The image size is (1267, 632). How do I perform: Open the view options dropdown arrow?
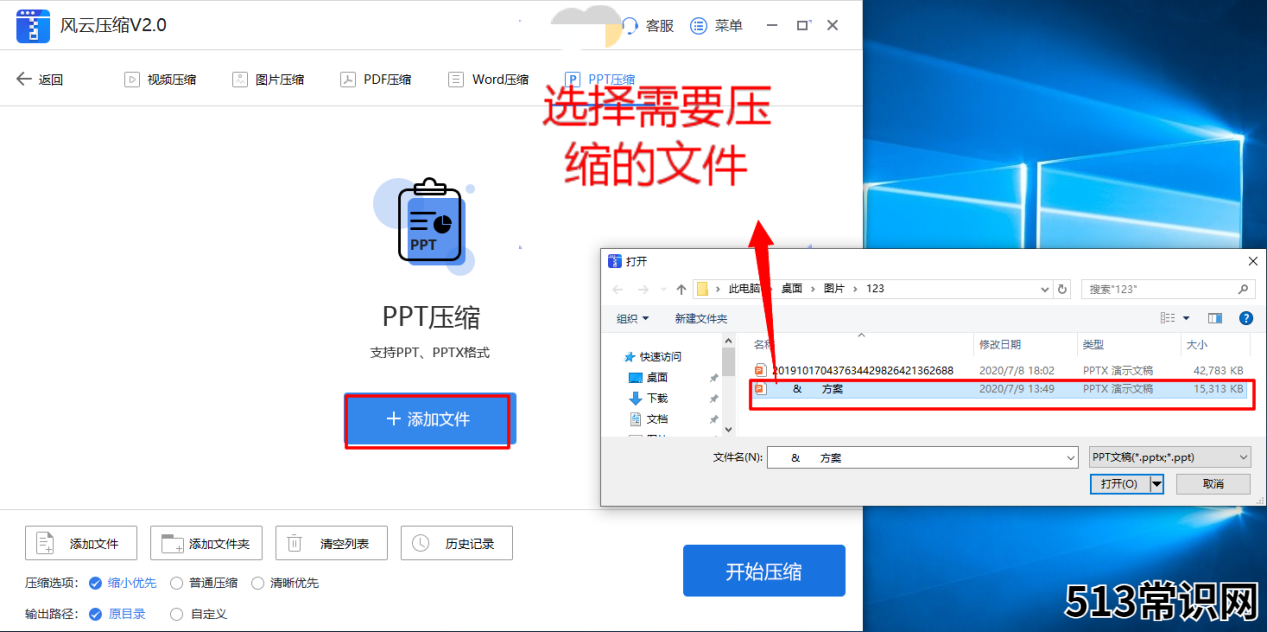click(1187, 319)
